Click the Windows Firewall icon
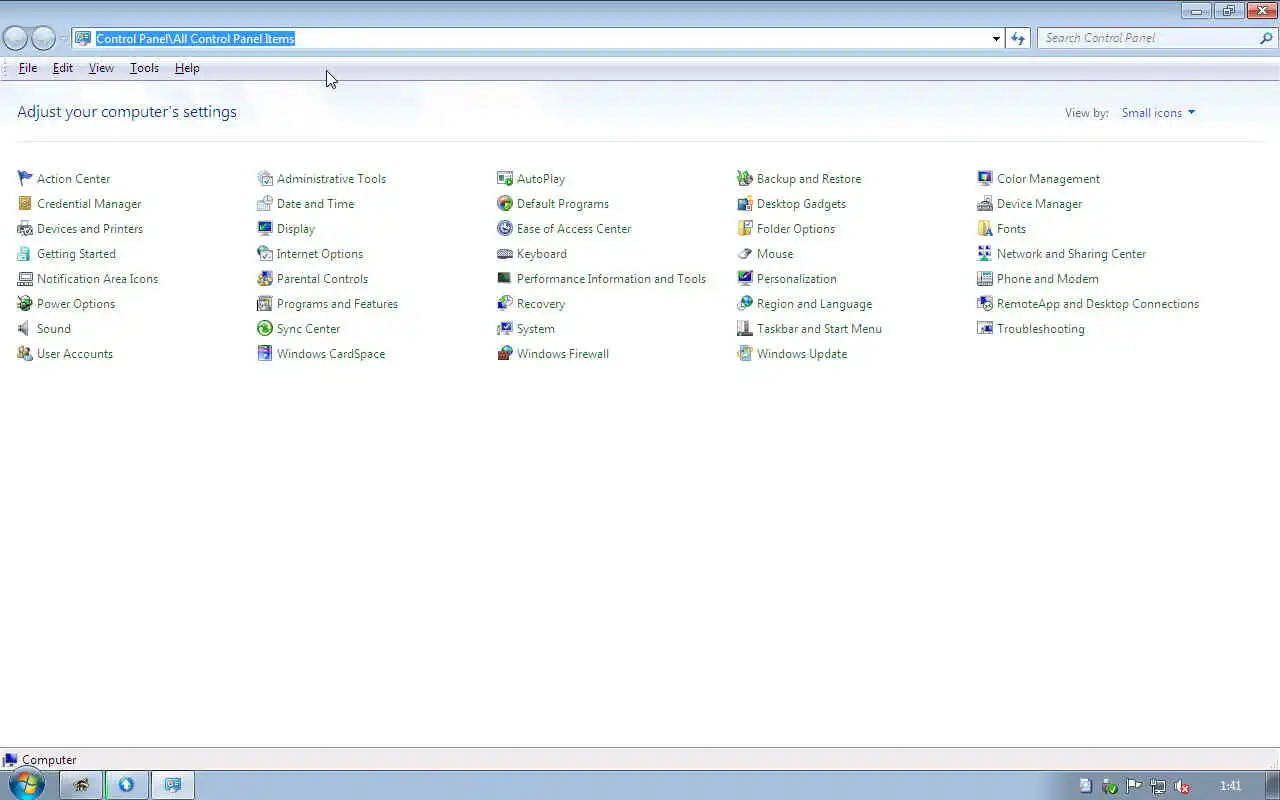 pyautogui.click(x=505, y=354)
